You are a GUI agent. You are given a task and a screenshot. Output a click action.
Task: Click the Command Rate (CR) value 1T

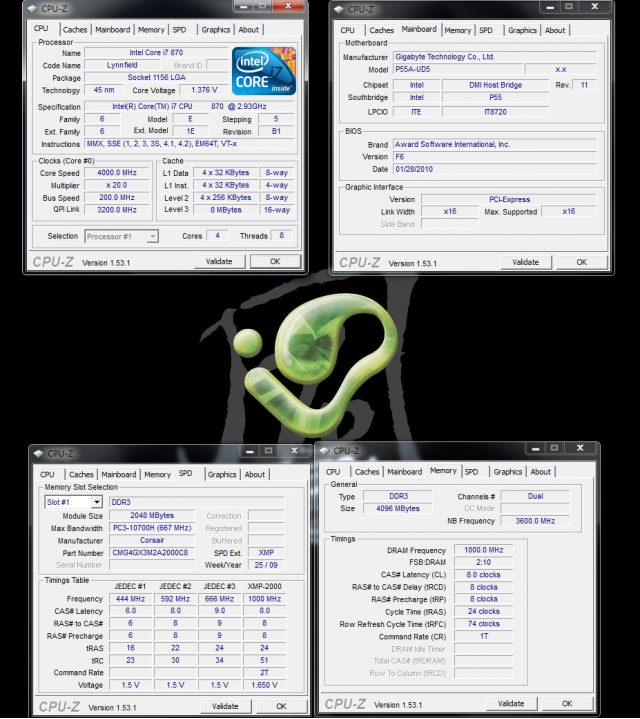484,636
